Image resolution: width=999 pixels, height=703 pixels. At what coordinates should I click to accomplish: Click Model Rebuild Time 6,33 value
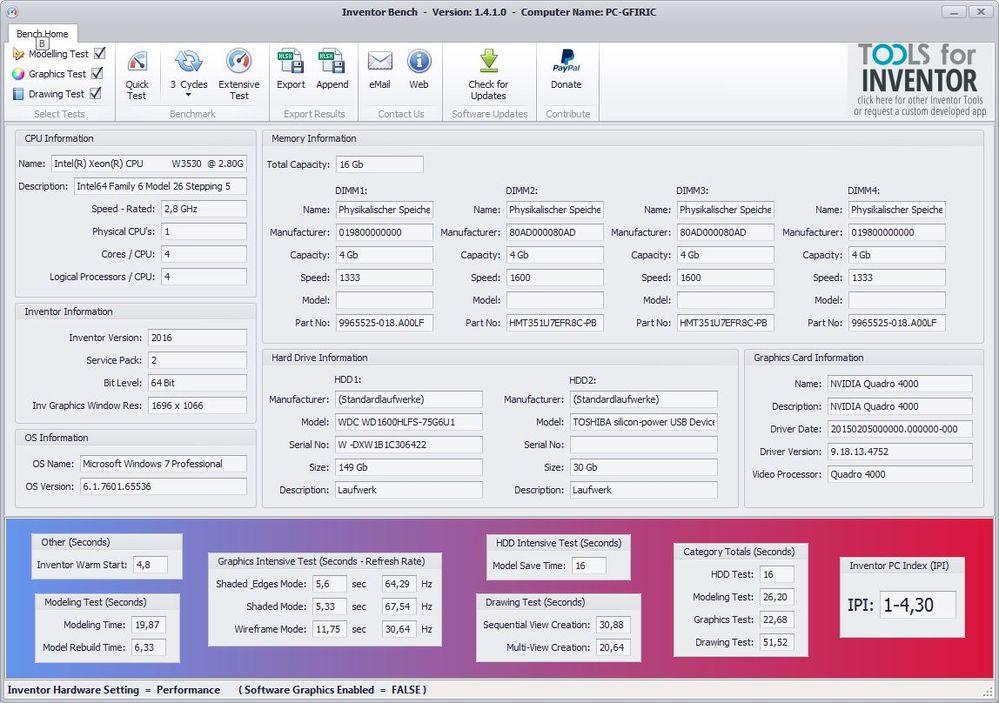148,648
